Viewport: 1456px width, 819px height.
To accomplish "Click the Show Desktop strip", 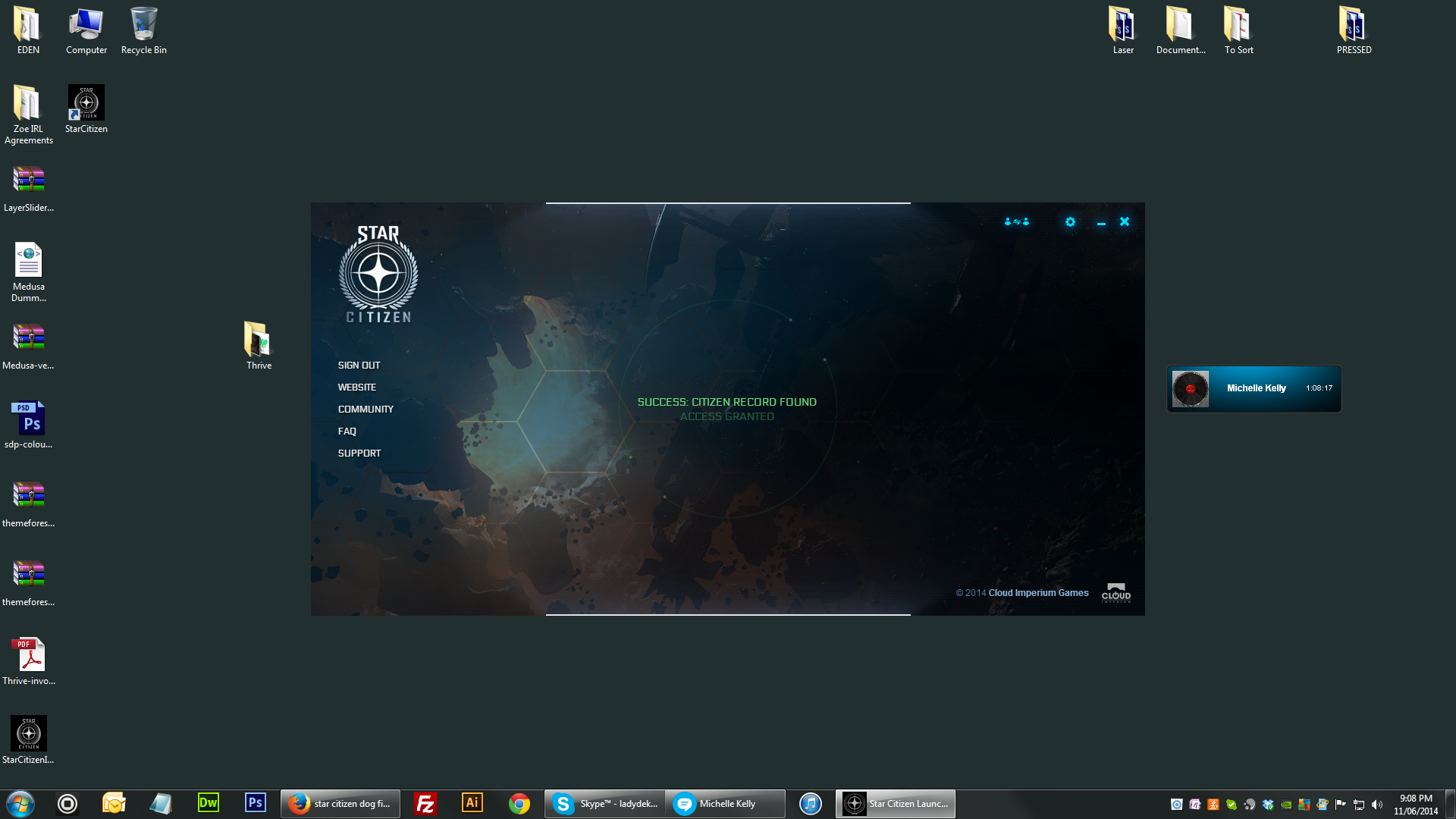I will 1450,804.
